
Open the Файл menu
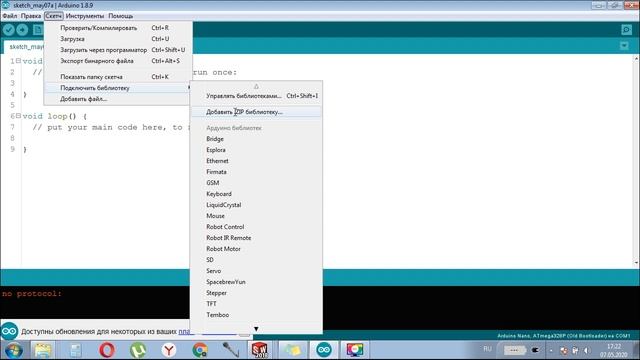coord(10,16)
